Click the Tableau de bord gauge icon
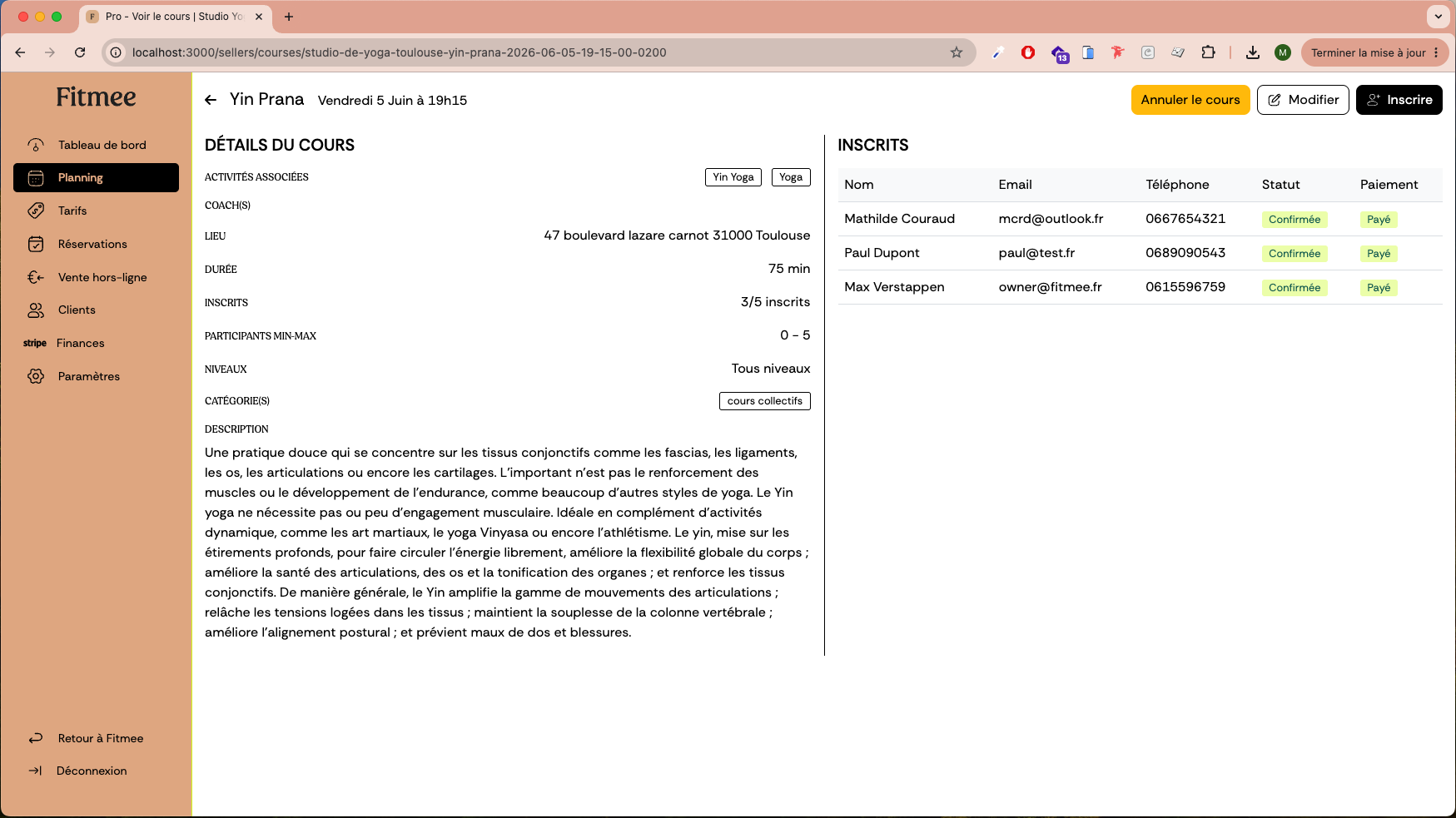Viewport: 1456px width, 818px height. click(36, 145)
